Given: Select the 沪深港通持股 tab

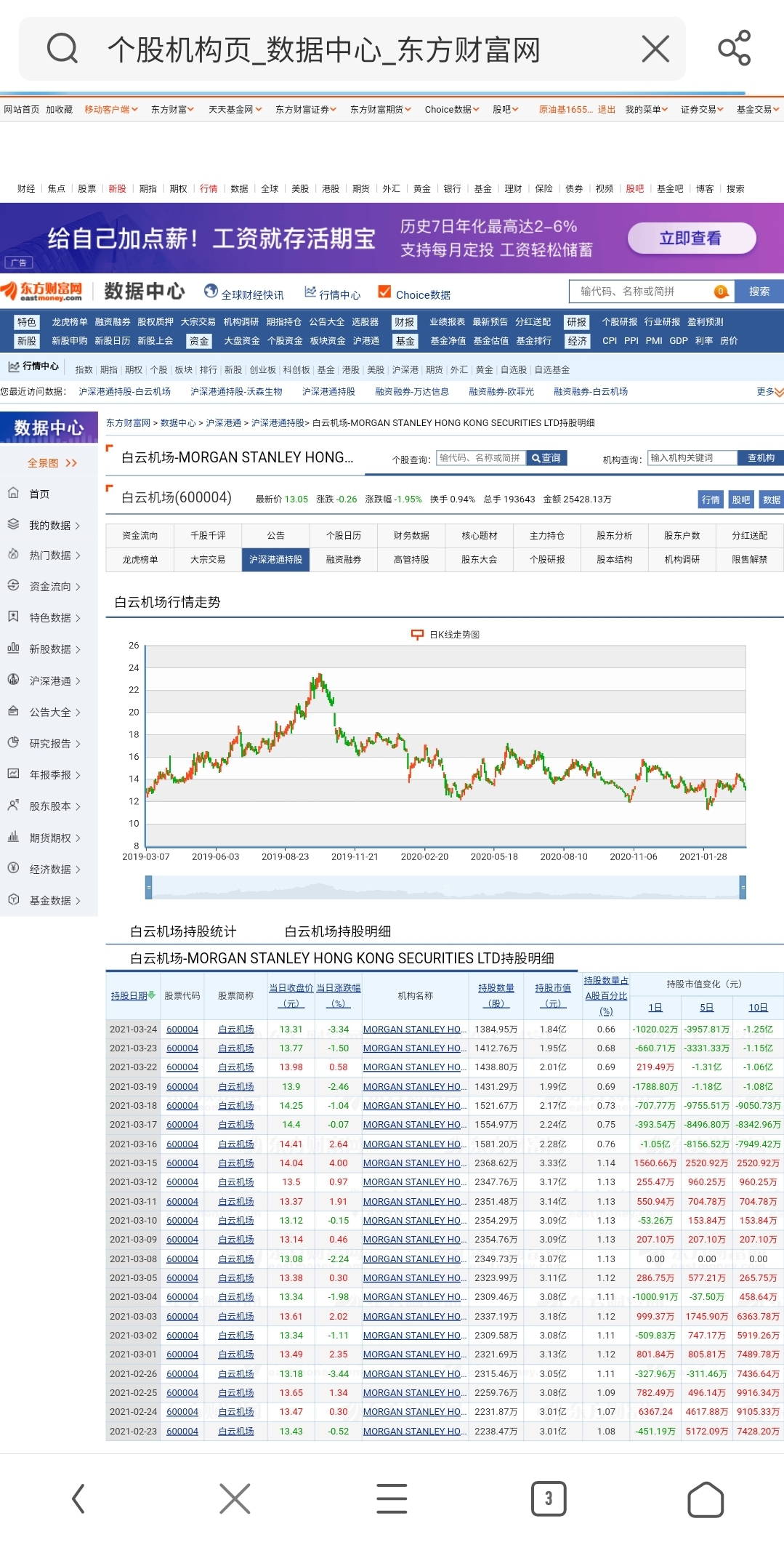Looking at the screenshot, I should coord(275,559).
